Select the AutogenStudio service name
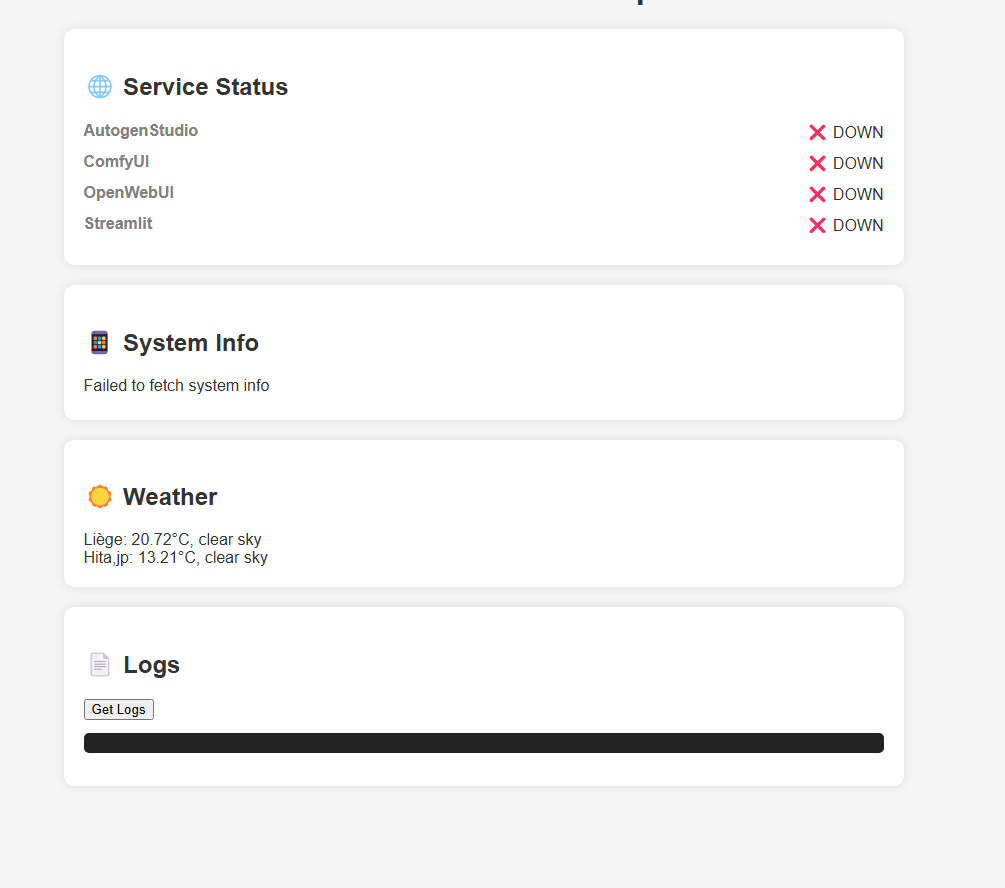The image size is (1005, 888). click(141, 131)
